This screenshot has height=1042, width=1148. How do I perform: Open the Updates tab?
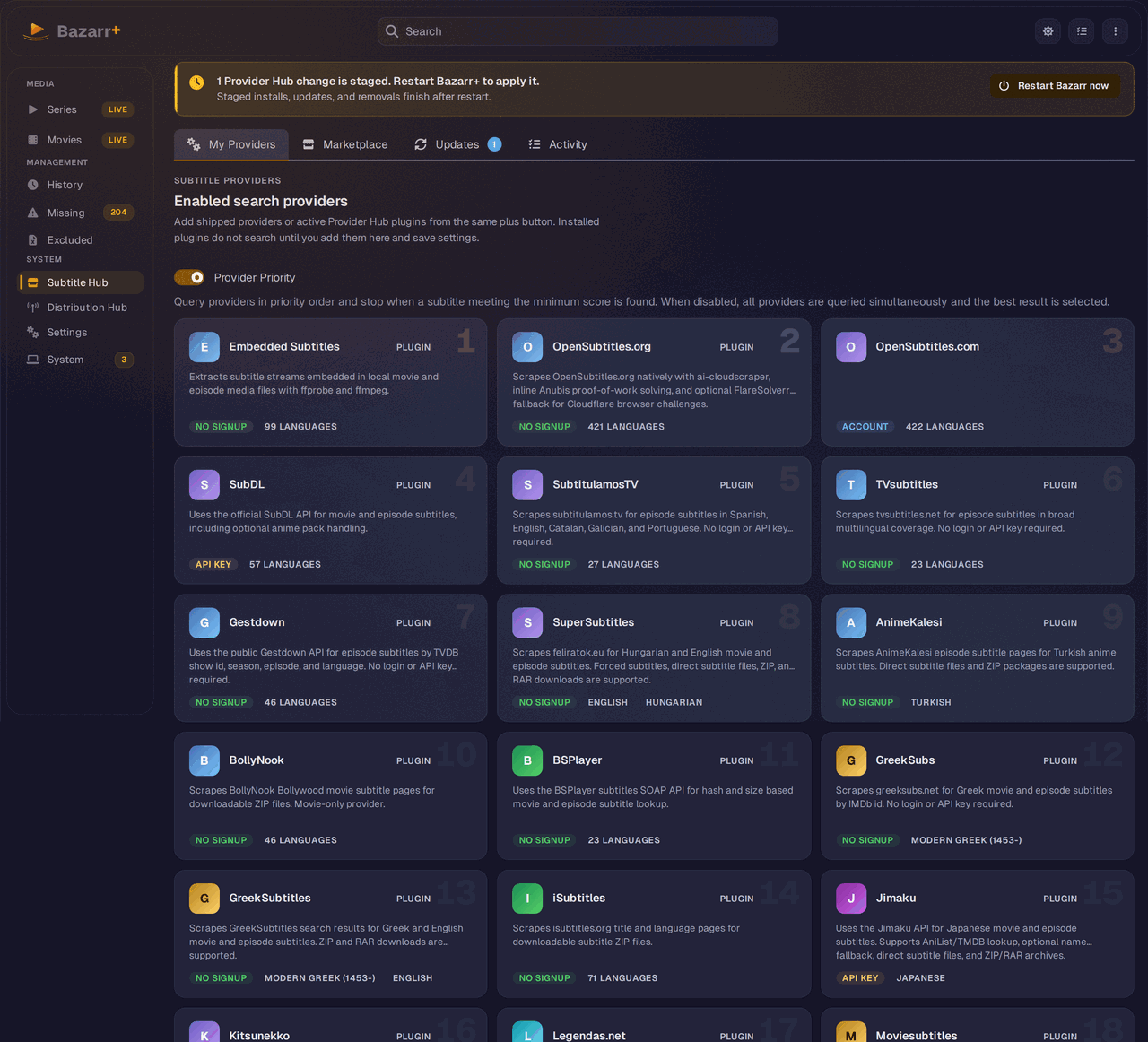(457, 144)
